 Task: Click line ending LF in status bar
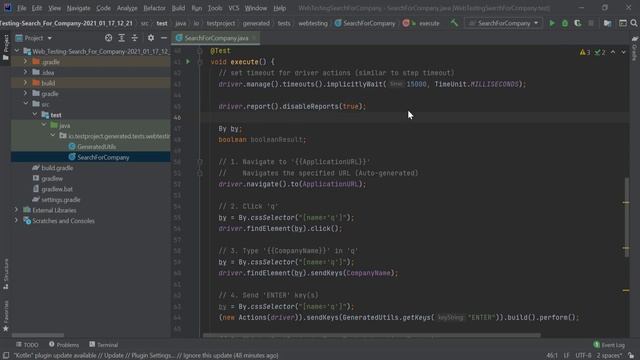pyautogui.click(x=566, y=356)
